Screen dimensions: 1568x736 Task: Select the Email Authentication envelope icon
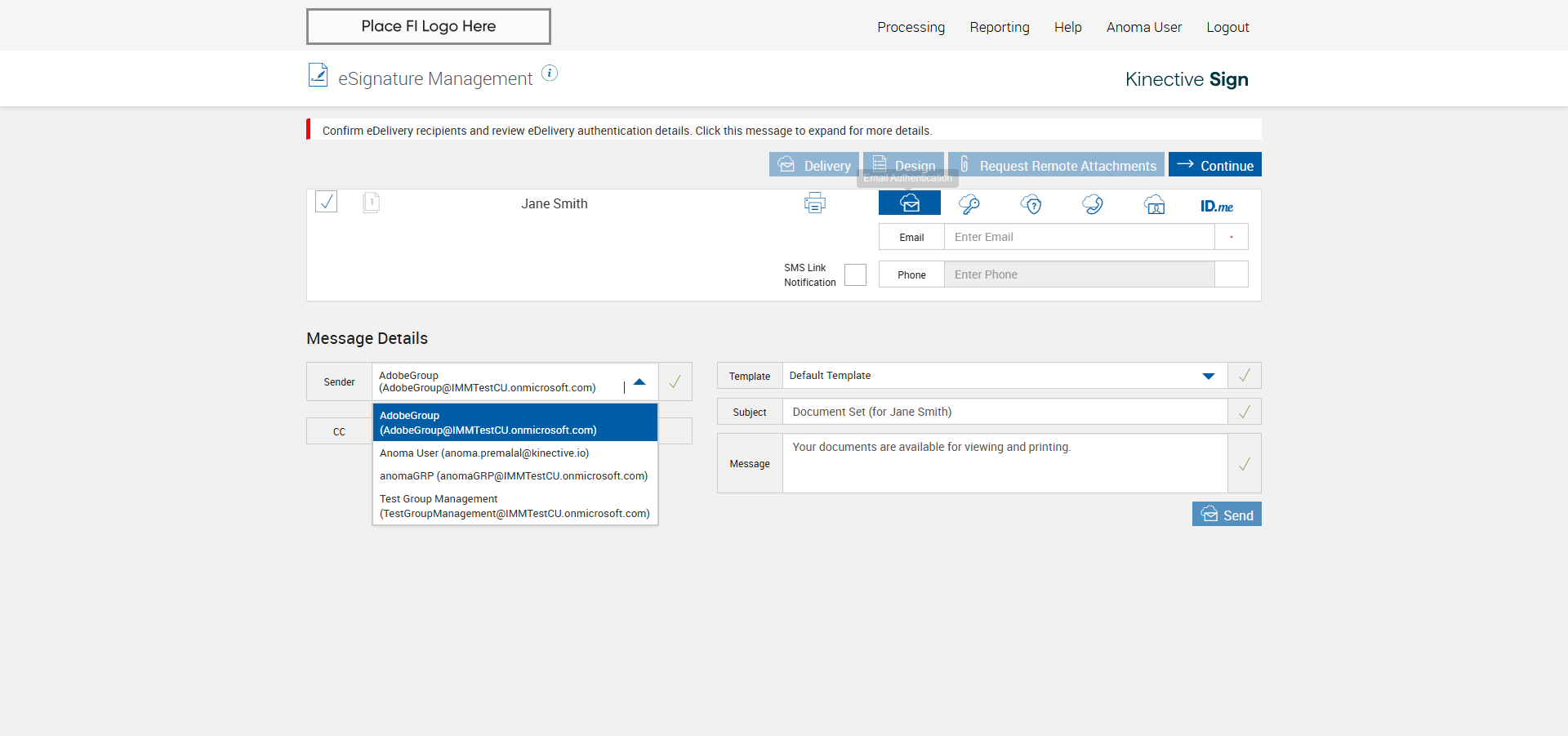tap(909, 203)
